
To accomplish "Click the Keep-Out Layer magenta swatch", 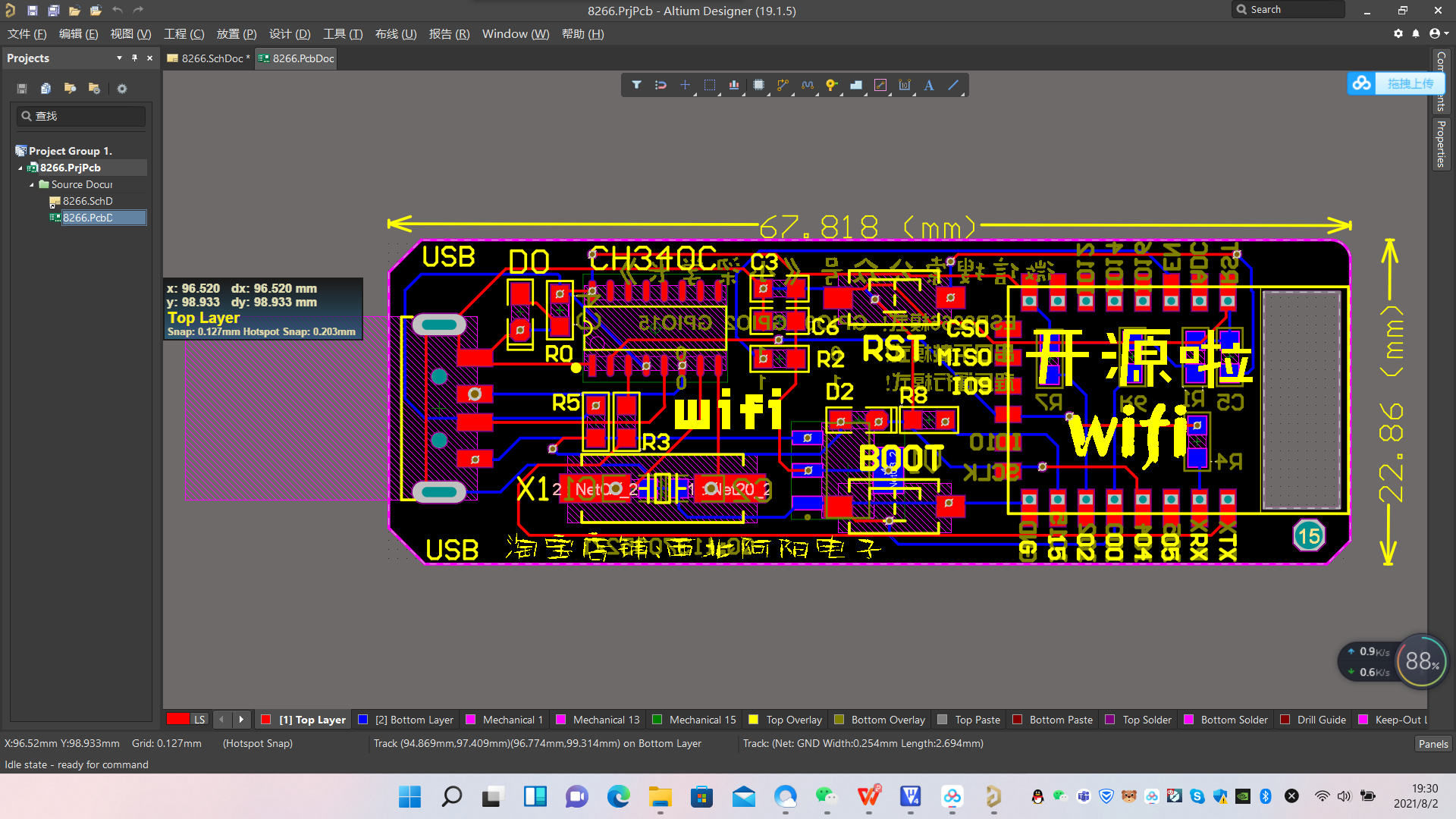I will tap(1363, 720).
